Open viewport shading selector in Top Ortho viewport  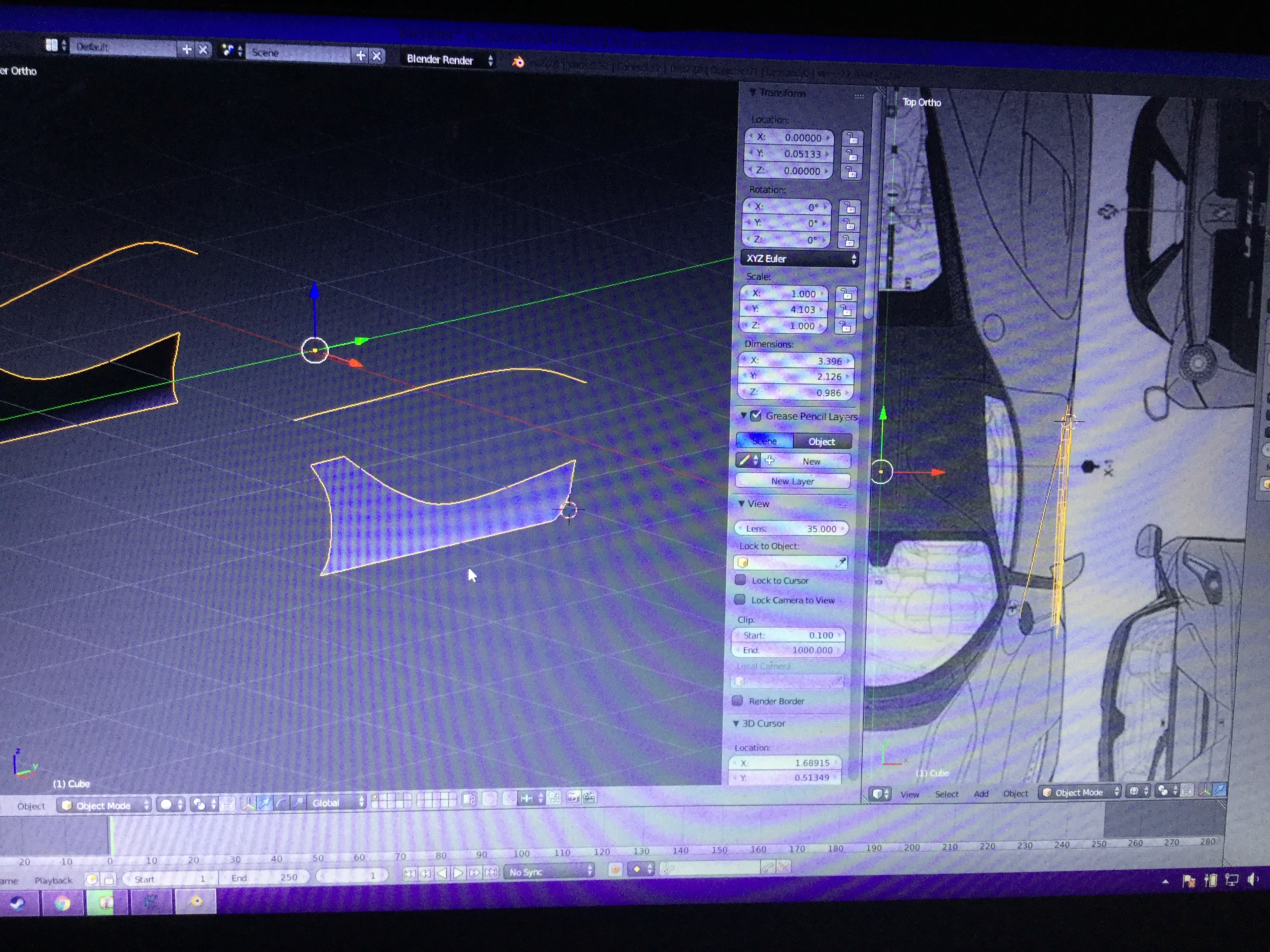1138,791
